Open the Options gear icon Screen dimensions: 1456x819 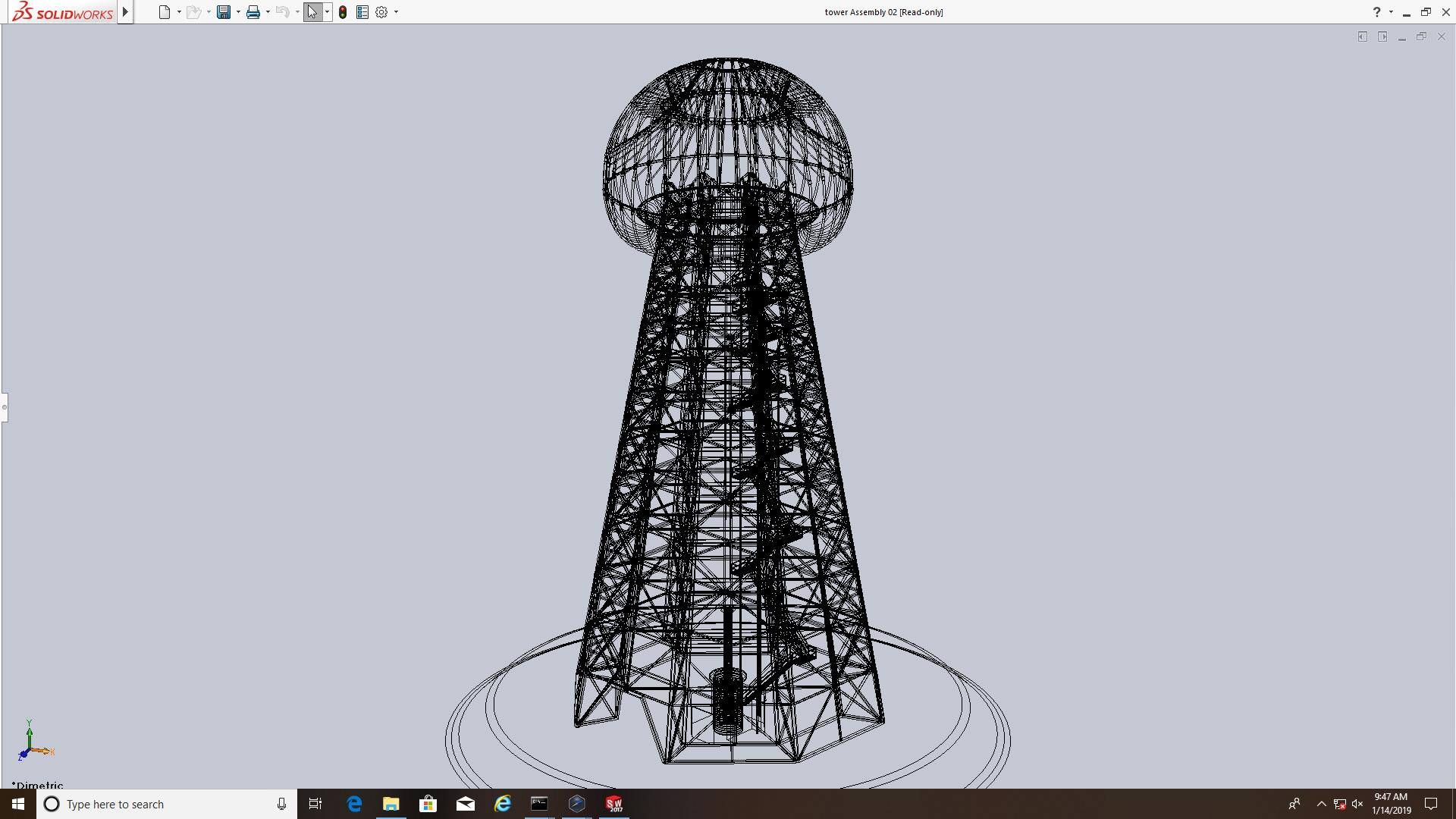click(x=381, y=12)
